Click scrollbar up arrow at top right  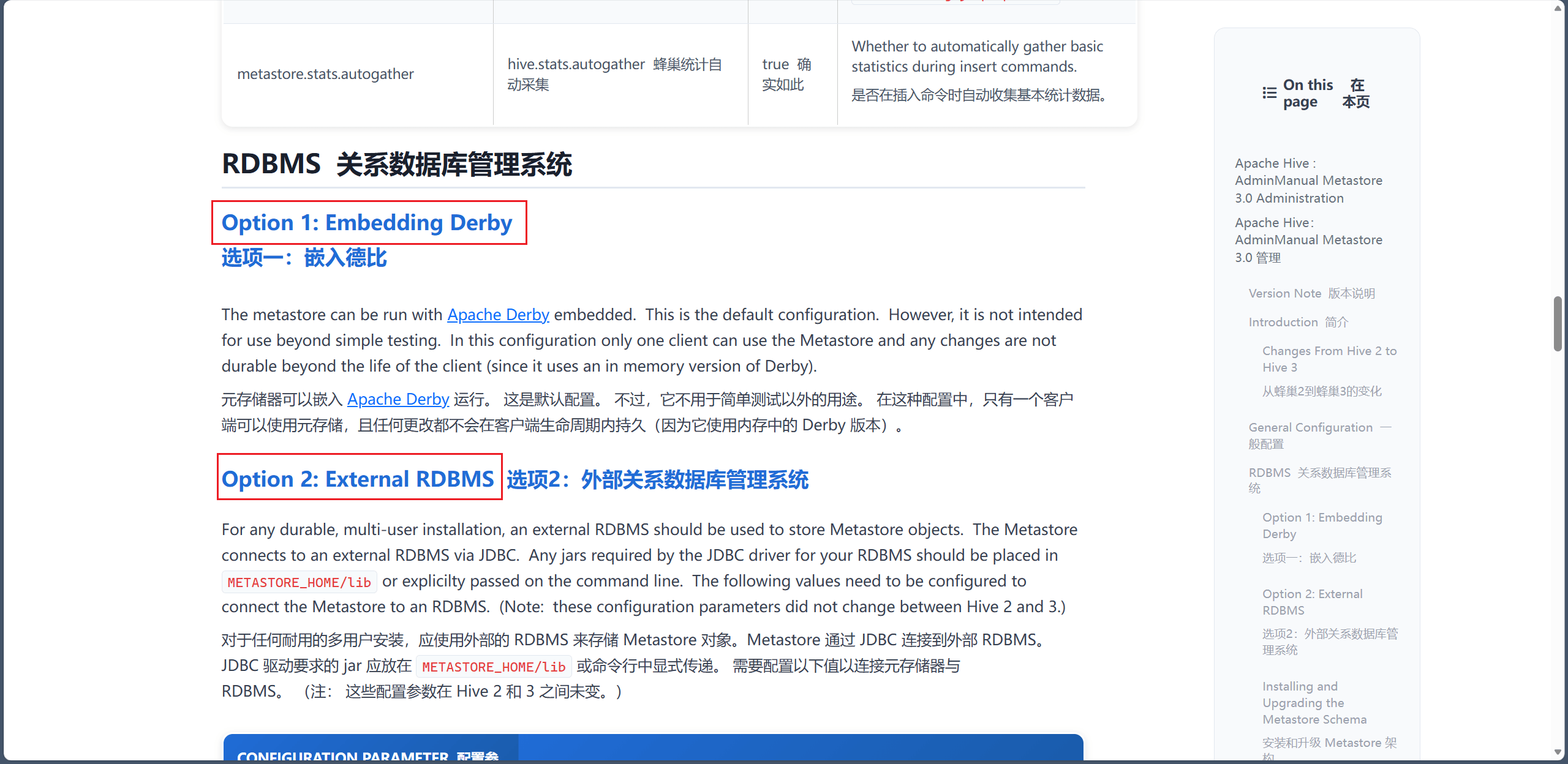pos(1558,8)
